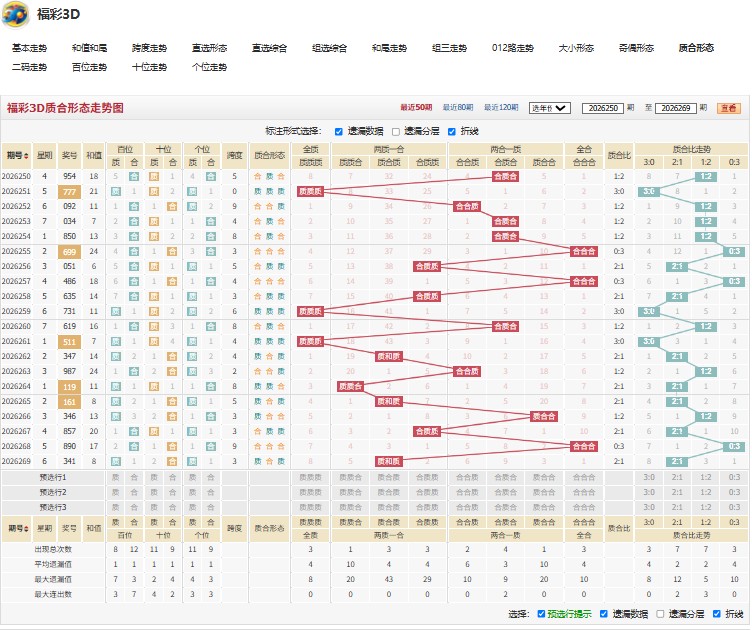Click the orange 查看 button

tap(728, 108)
